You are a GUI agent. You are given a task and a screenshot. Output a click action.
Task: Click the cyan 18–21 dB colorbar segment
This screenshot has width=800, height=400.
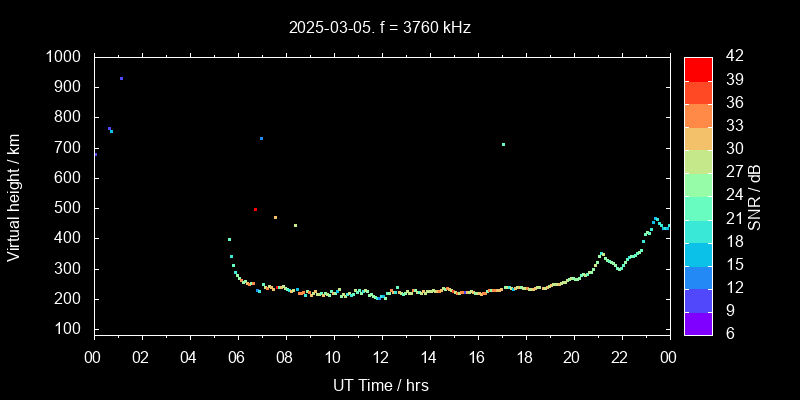(x=698, y=230)
